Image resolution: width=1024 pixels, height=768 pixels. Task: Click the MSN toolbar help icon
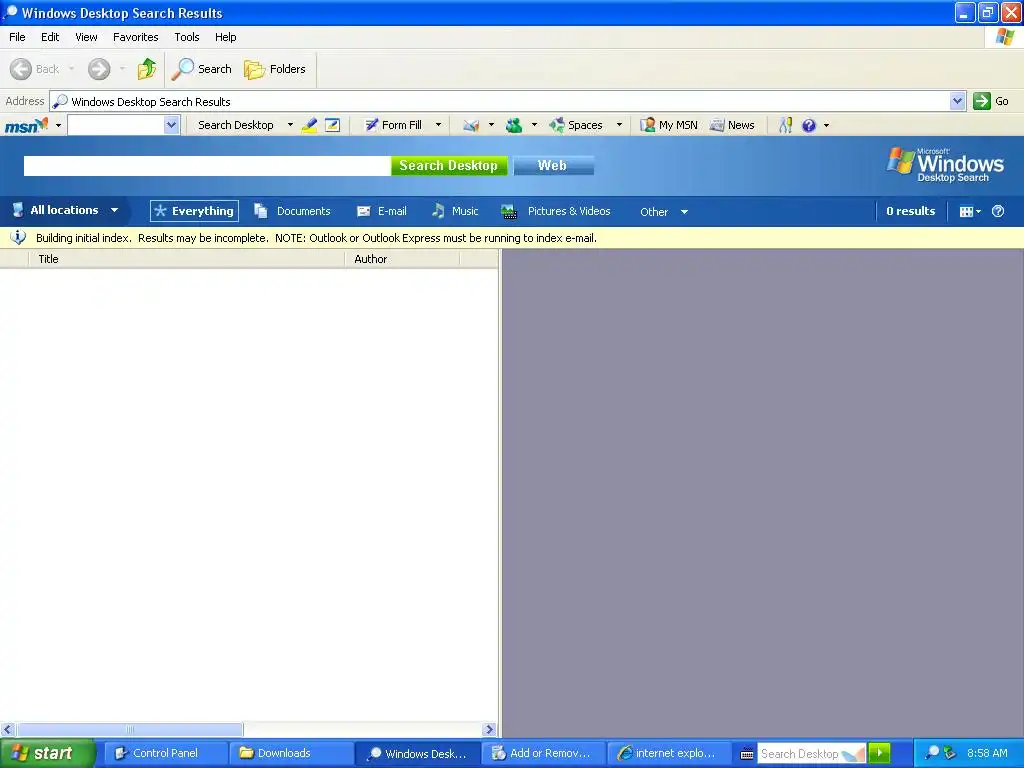pyautogui.click(x=808, y=125)
